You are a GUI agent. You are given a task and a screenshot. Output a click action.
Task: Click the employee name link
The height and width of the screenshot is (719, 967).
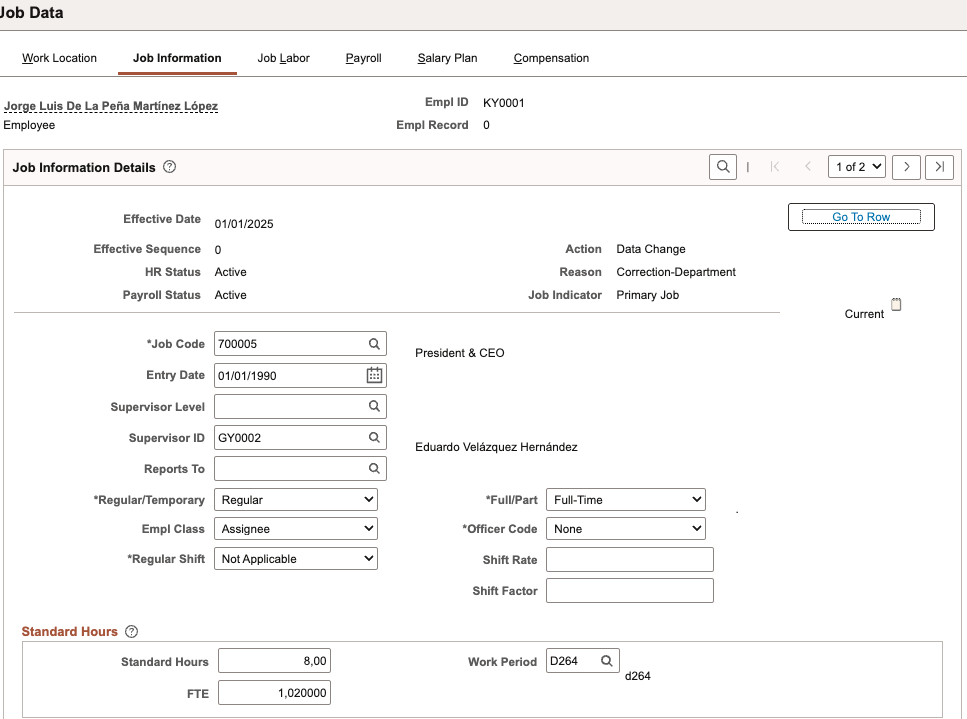tap(111, 106)
